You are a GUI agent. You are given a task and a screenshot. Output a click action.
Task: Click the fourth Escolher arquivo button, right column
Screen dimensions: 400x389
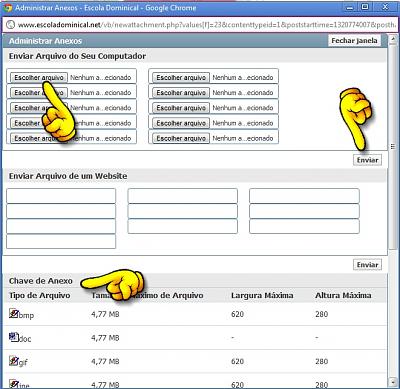181,123
